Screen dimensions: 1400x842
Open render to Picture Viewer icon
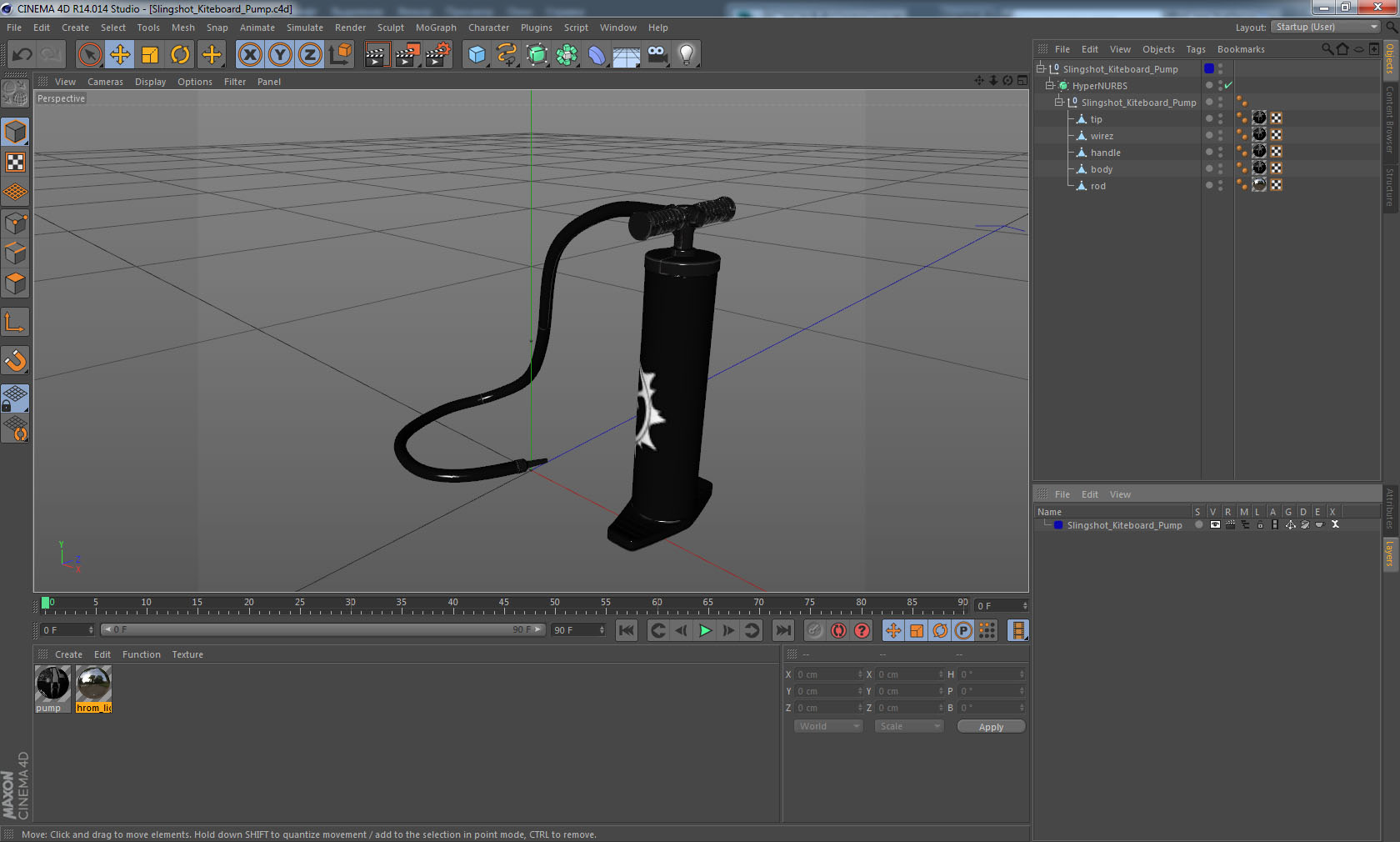click(407, 55)
